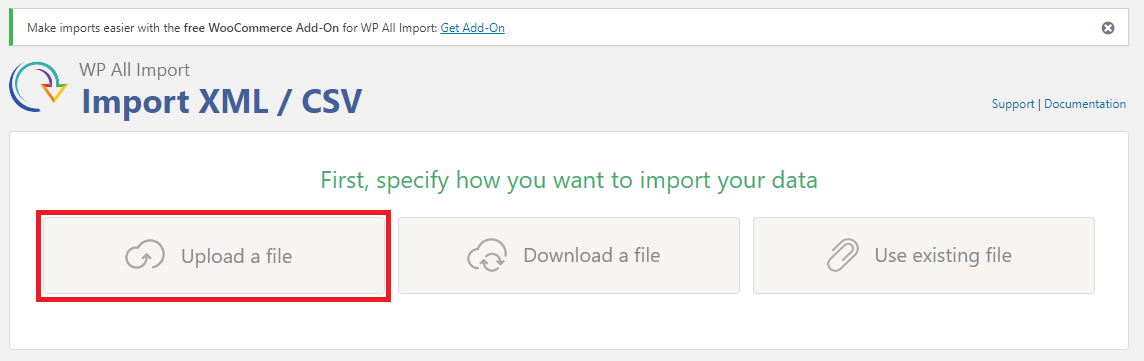1144x361 pixels.
Task: Click the separator between Support and Documentation
Action: coord(1039,104)
